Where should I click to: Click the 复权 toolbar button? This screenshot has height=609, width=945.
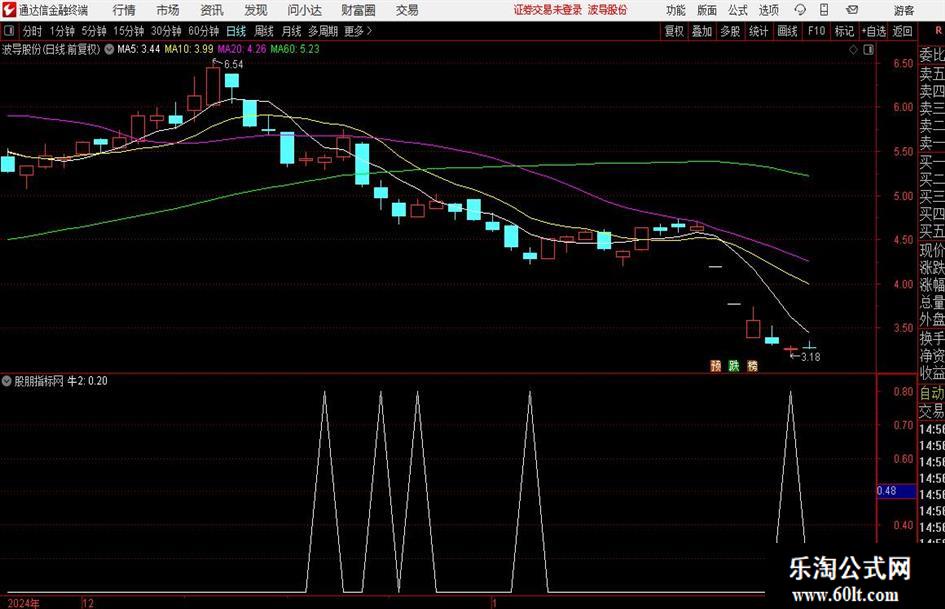[x=674, y=31]
